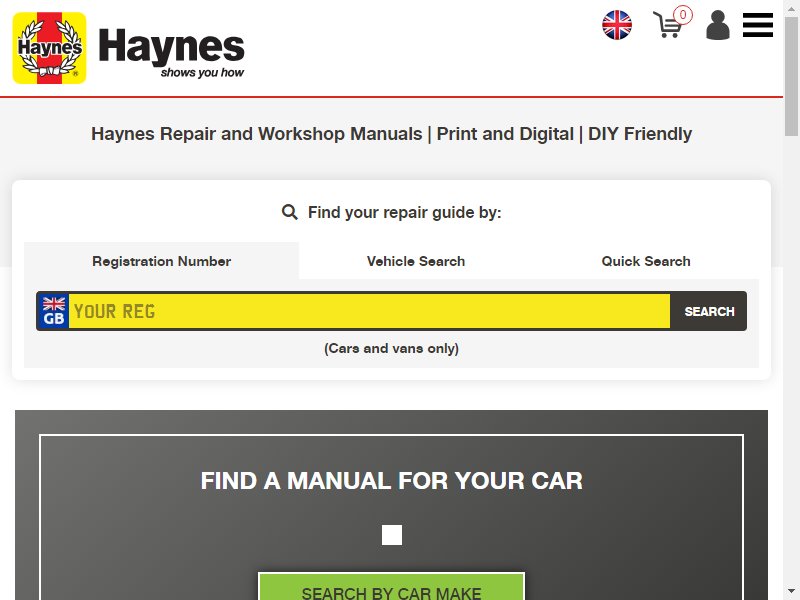Click the GB flag badge on registration plate

click(54, 311)
